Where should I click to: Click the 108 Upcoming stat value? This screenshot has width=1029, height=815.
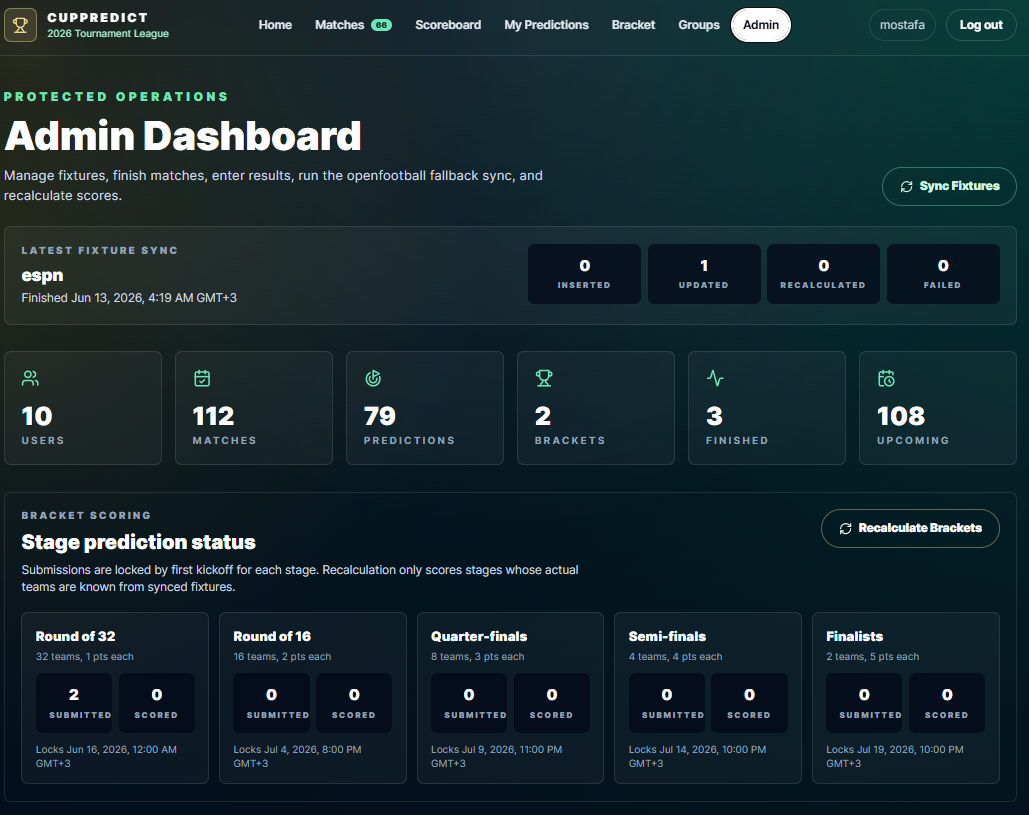pyautogui.click(x=901, y=416)
